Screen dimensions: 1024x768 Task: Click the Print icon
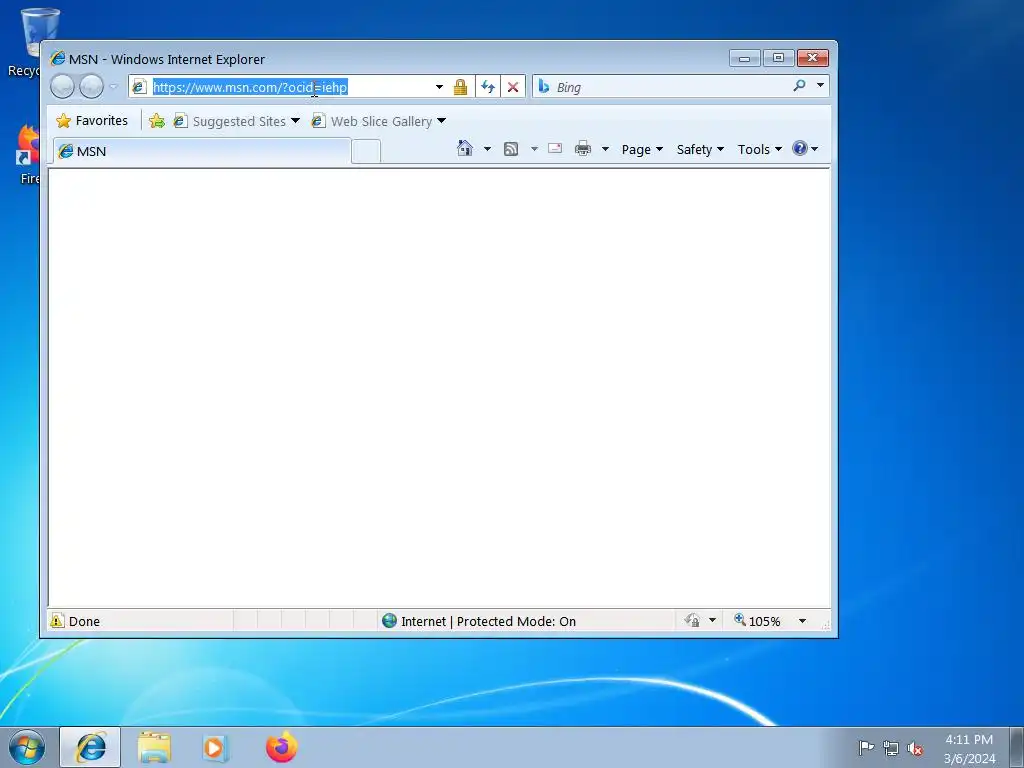pyautogui.click(x=583, y=149)
